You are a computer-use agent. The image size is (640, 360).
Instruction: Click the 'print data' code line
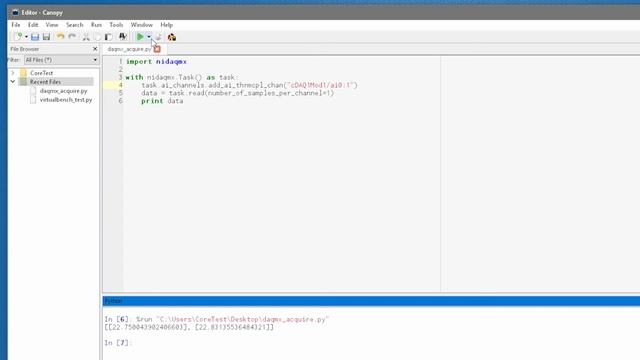(162, 101)
